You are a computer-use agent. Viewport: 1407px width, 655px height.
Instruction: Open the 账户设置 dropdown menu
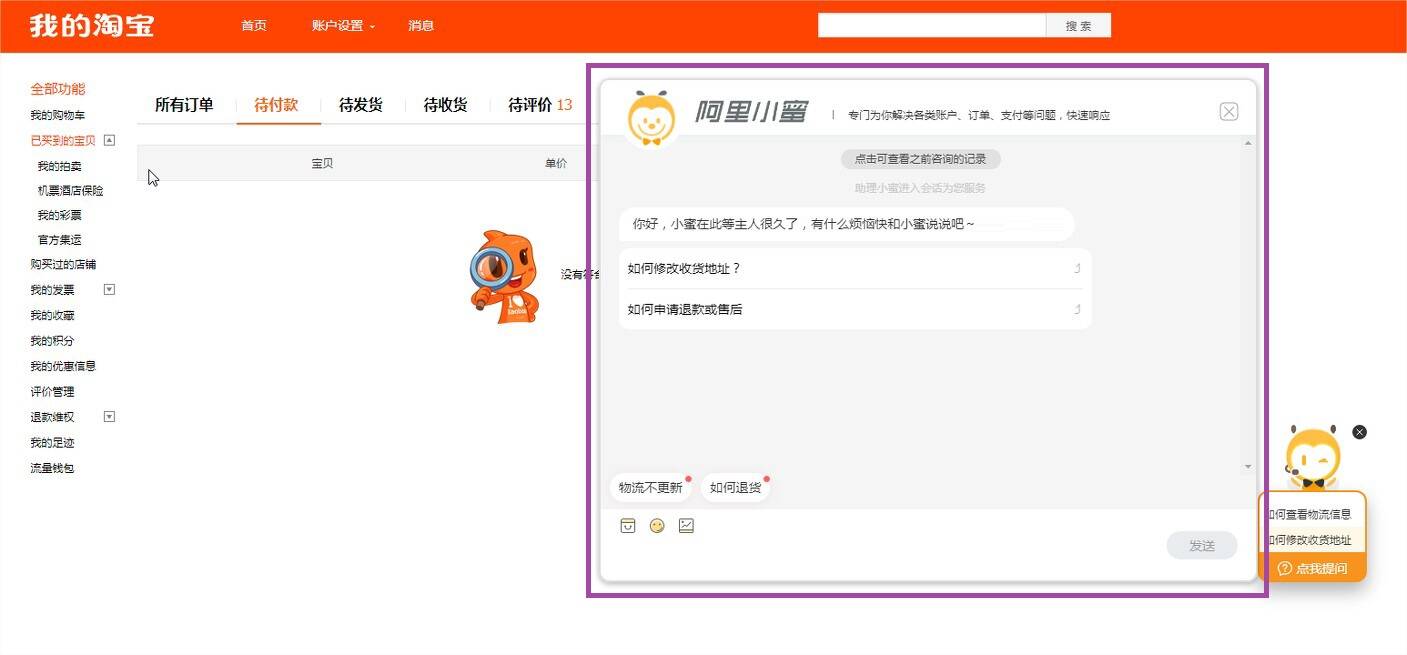pos(343,26)
